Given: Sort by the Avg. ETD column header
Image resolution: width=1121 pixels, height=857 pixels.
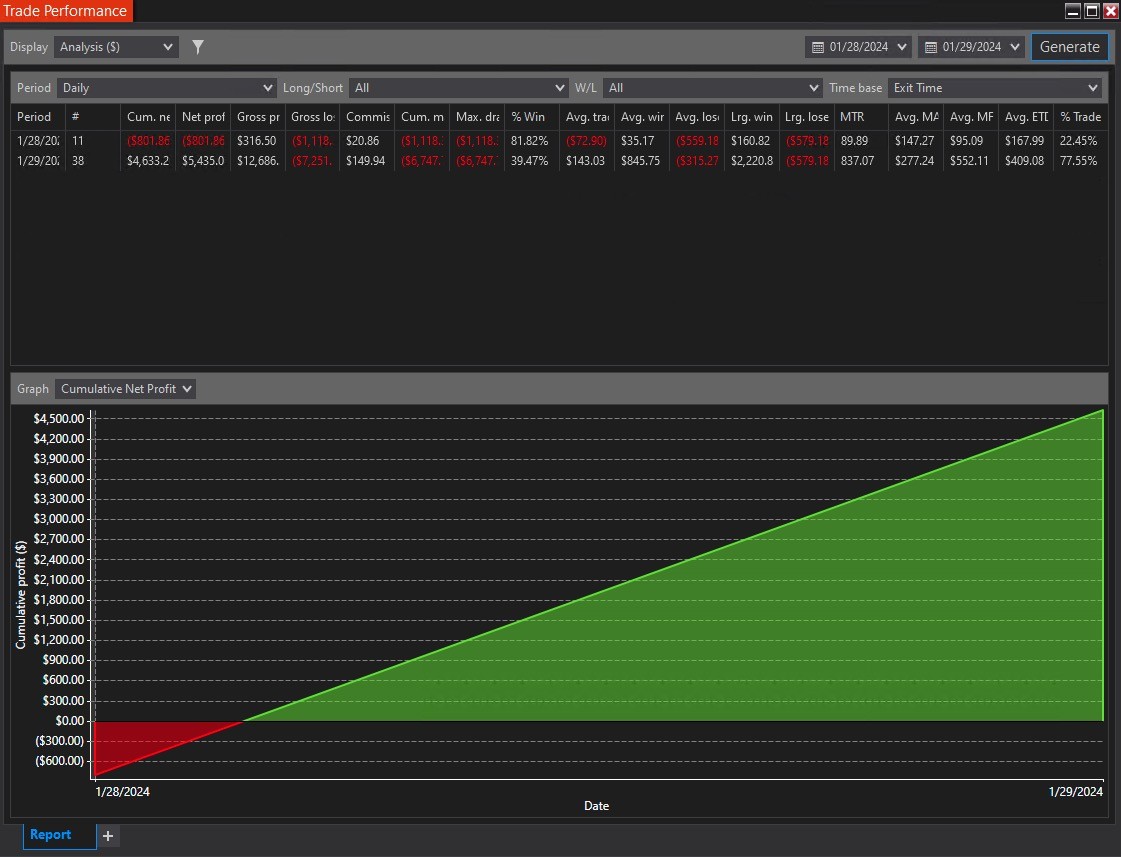Looking at the screenshot, I should pyautogui.click(x=1026, y=117).
